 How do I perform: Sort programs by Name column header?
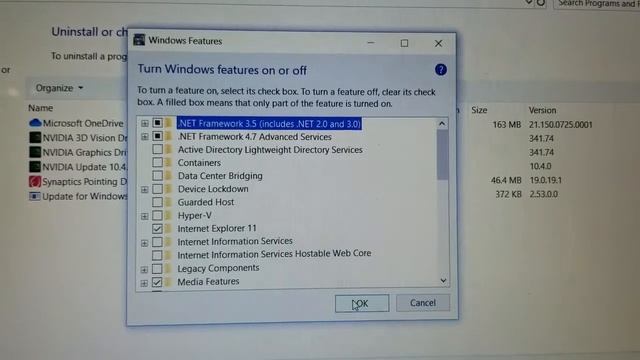[40, 108]
